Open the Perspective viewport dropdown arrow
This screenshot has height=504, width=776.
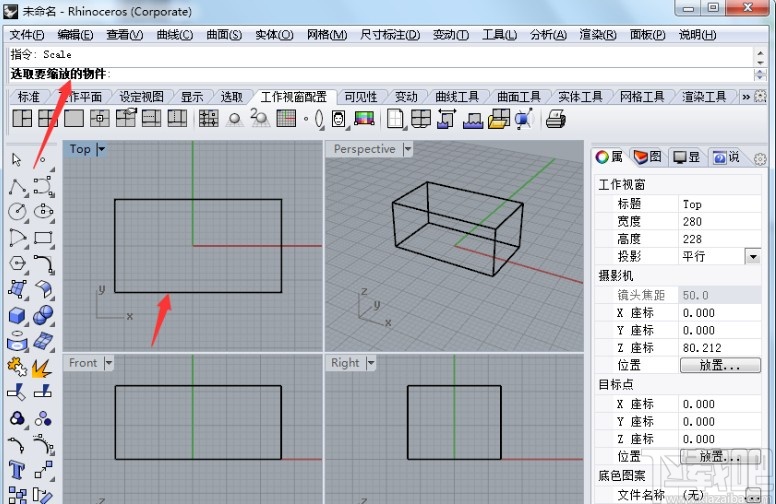407,149
